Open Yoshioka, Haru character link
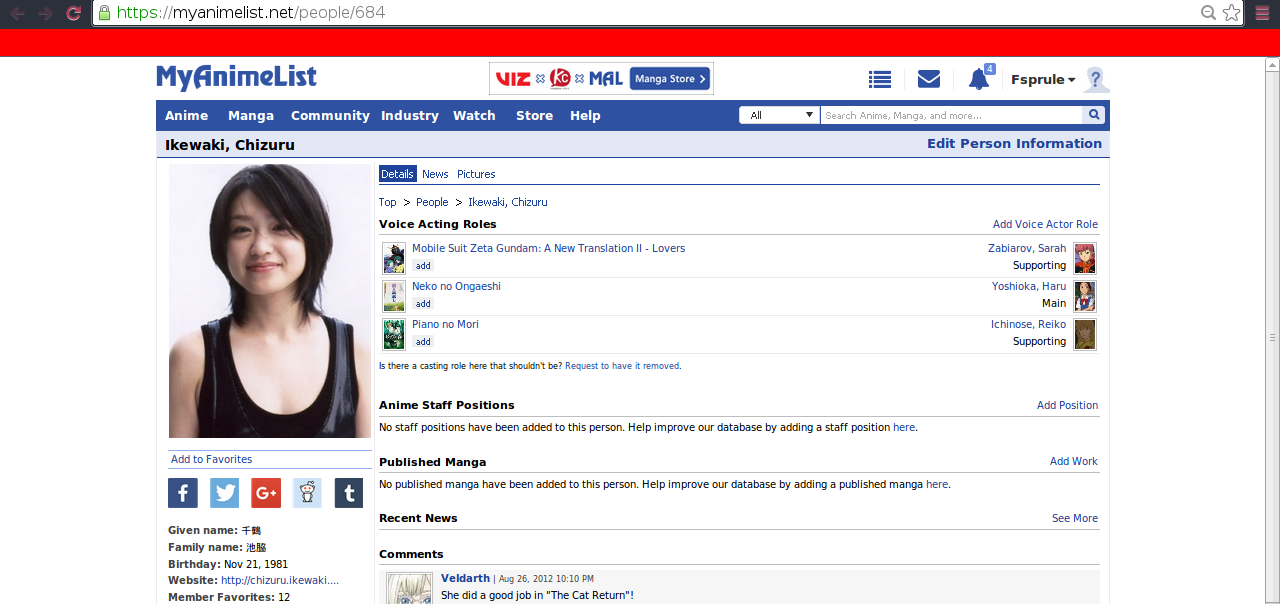This screenshot has height=604, width=1280. [x=1029, y=286]
